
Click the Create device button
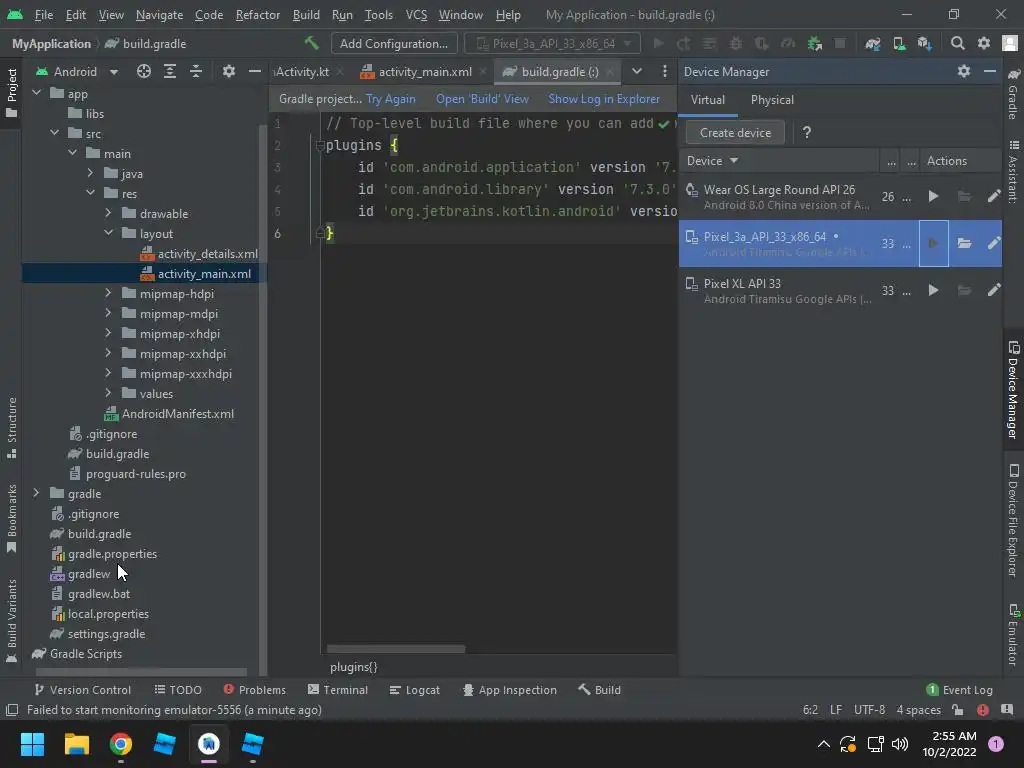pyautogui.click(x=735, y=133)
